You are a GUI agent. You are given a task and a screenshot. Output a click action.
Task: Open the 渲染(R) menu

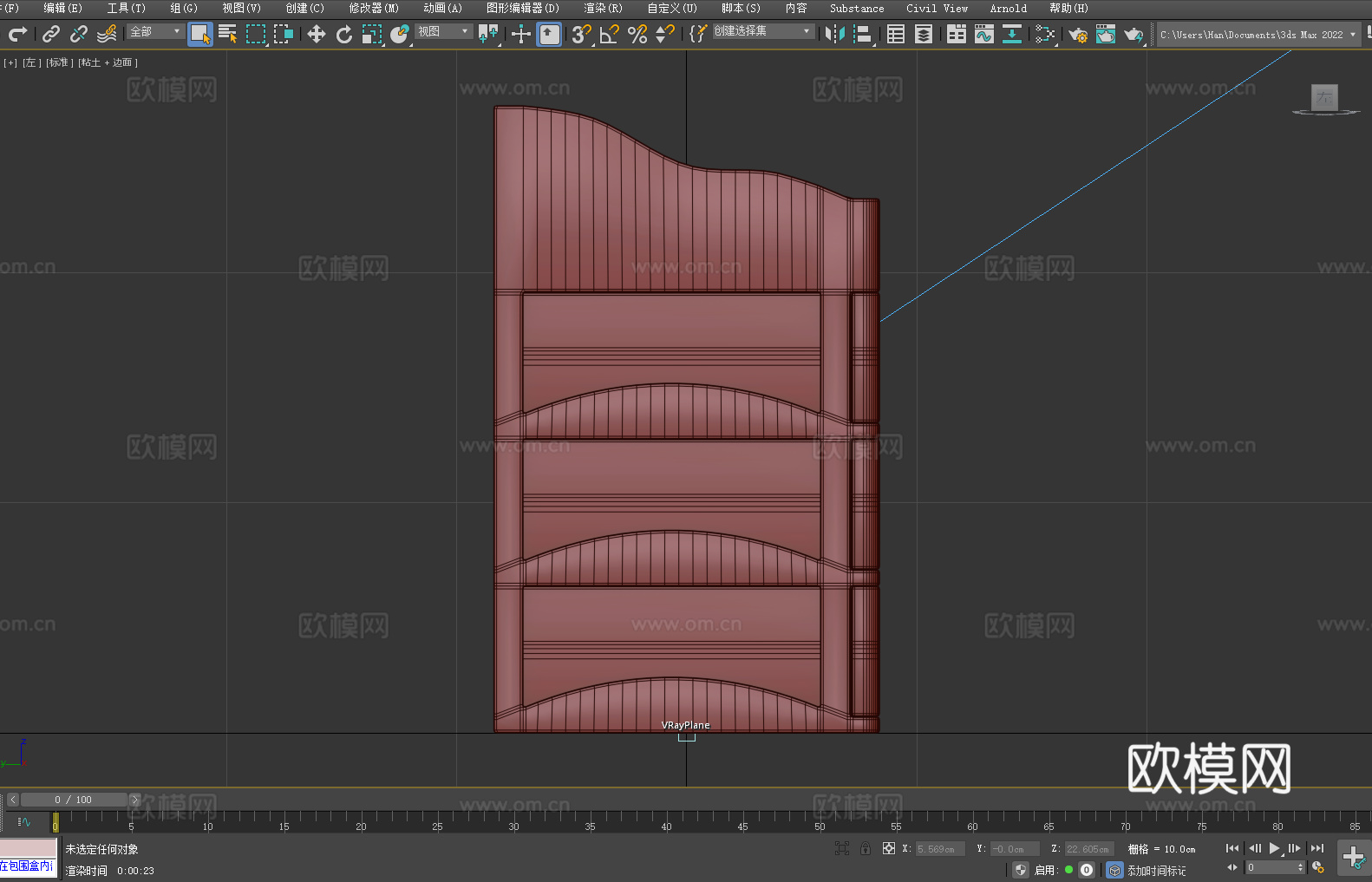(604, 9)
